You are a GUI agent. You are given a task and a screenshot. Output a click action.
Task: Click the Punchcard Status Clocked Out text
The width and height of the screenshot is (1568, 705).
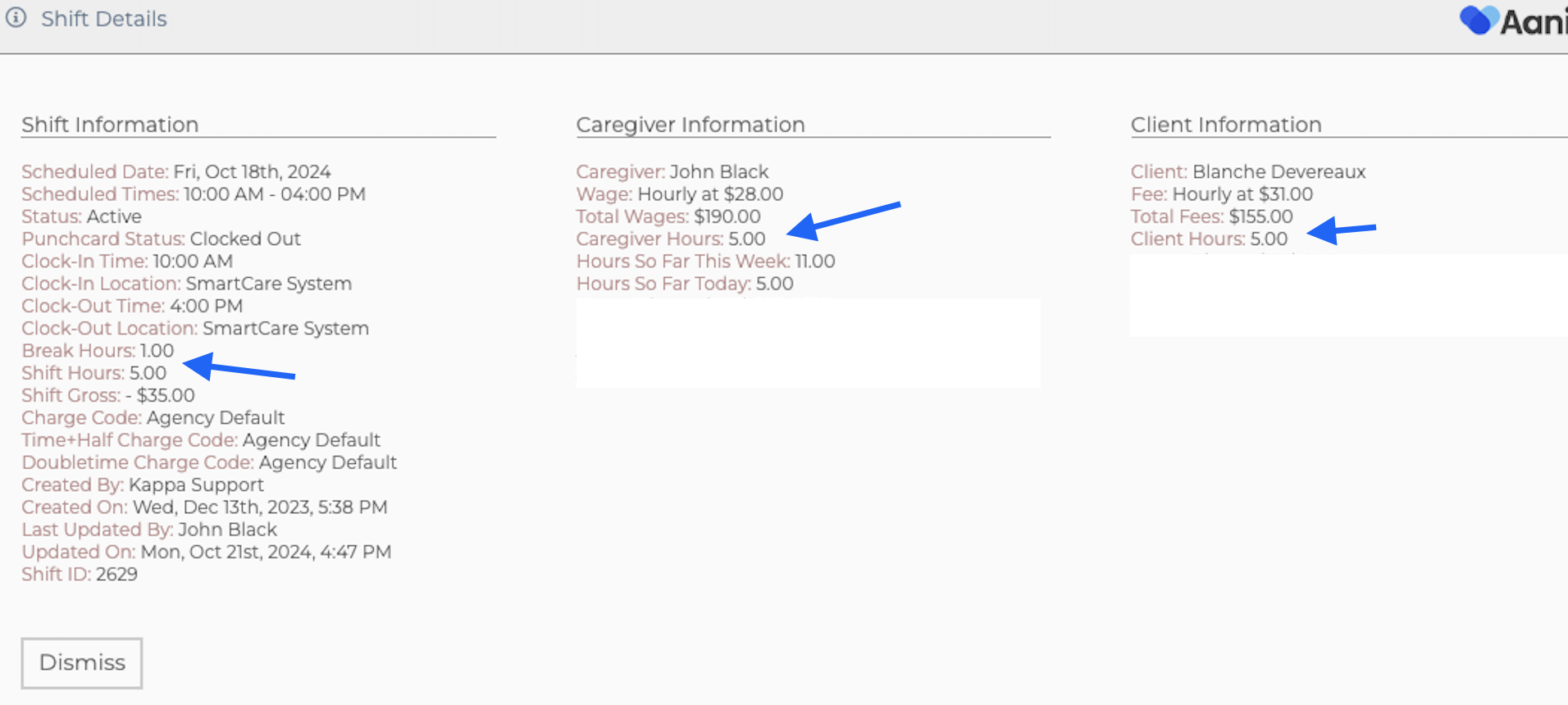pos(245,239)
